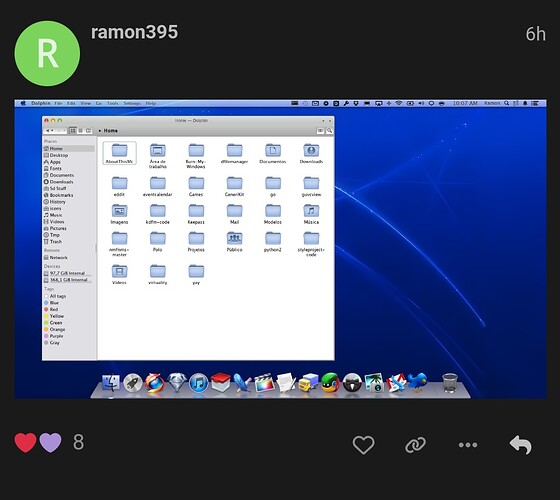The height and width of the screenshot is (500, 560).
Task: Open the Help menu
Action: (151, 103)
